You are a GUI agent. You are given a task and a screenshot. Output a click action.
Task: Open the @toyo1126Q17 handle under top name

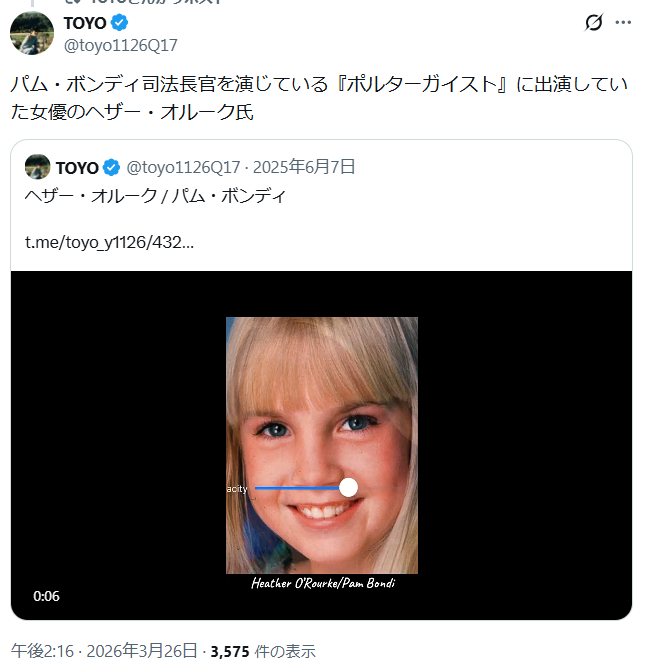click(x=120, y=44)
